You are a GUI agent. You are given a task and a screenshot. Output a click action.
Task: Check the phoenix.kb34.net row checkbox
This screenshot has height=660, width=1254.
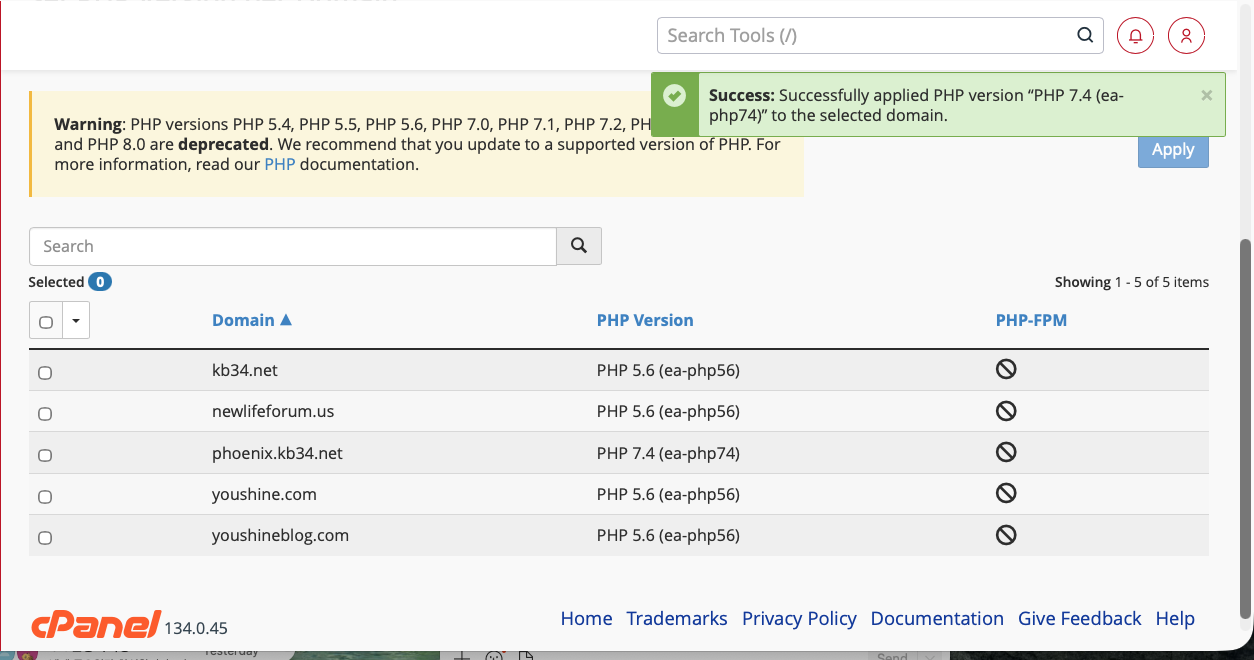coord(45,455)
